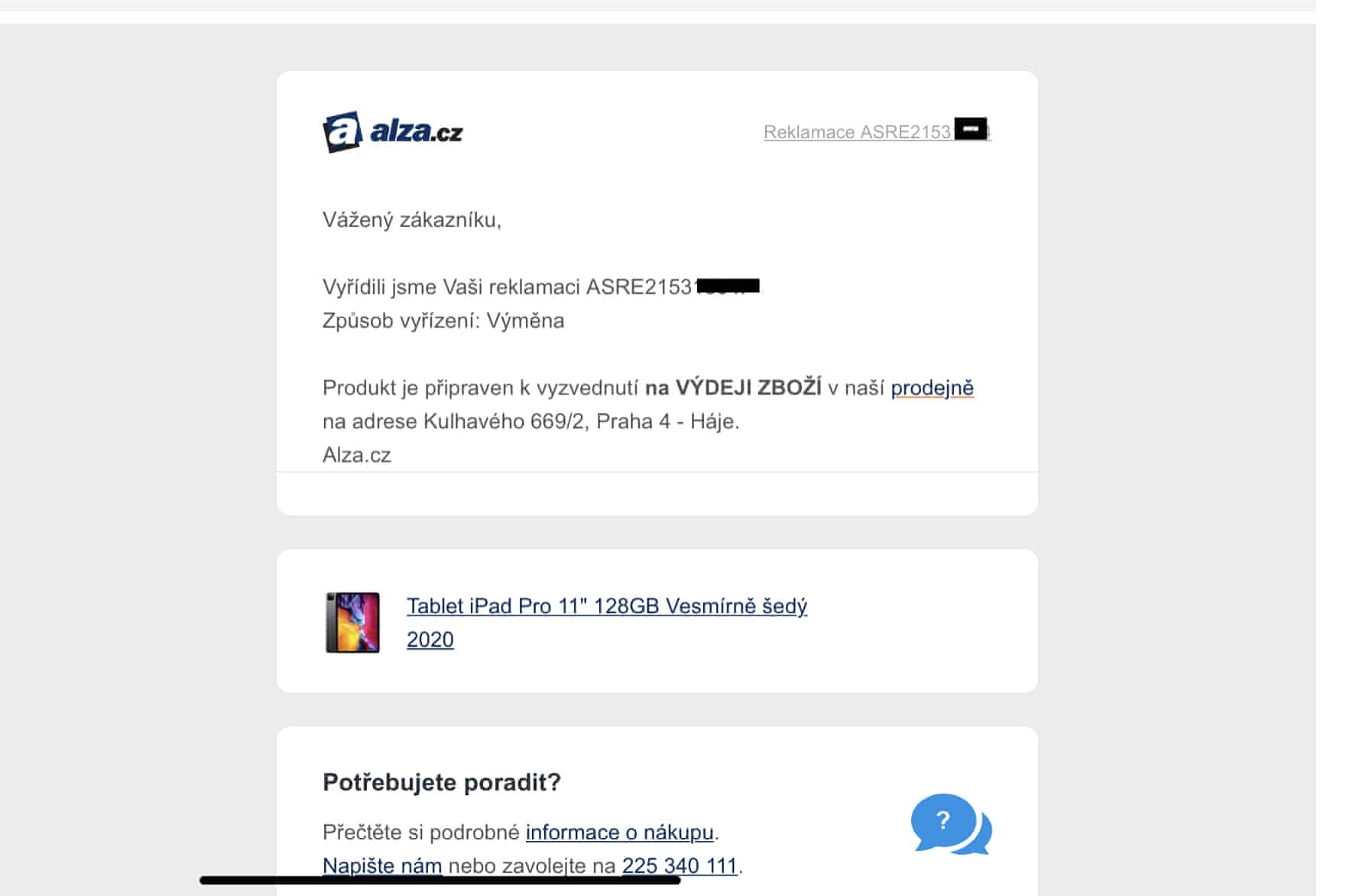The width and height of the screenshot is (1353, 896).
Task: Click the claim number ASRE2153 in the message body
Action: (x=639, y=287)
